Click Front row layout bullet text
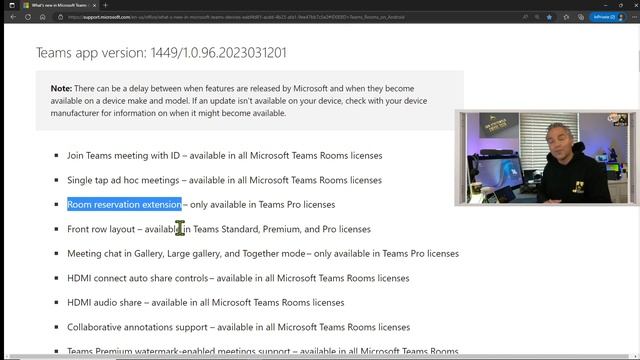 tap(219, 229)
